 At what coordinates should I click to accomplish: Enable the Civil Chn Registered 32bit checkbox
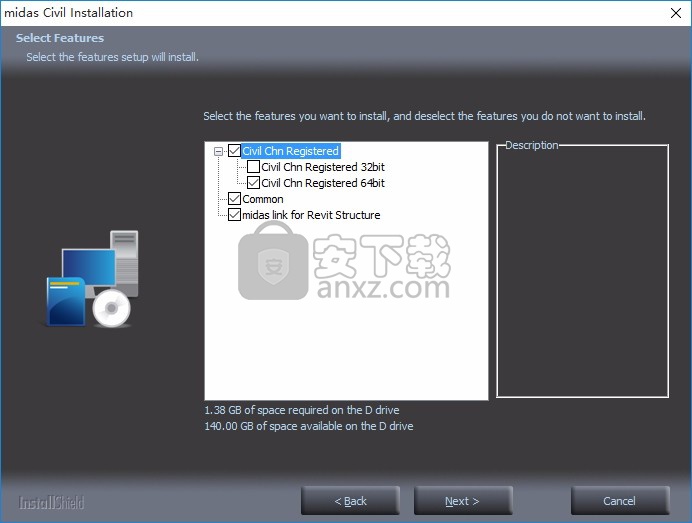point(253,167)
